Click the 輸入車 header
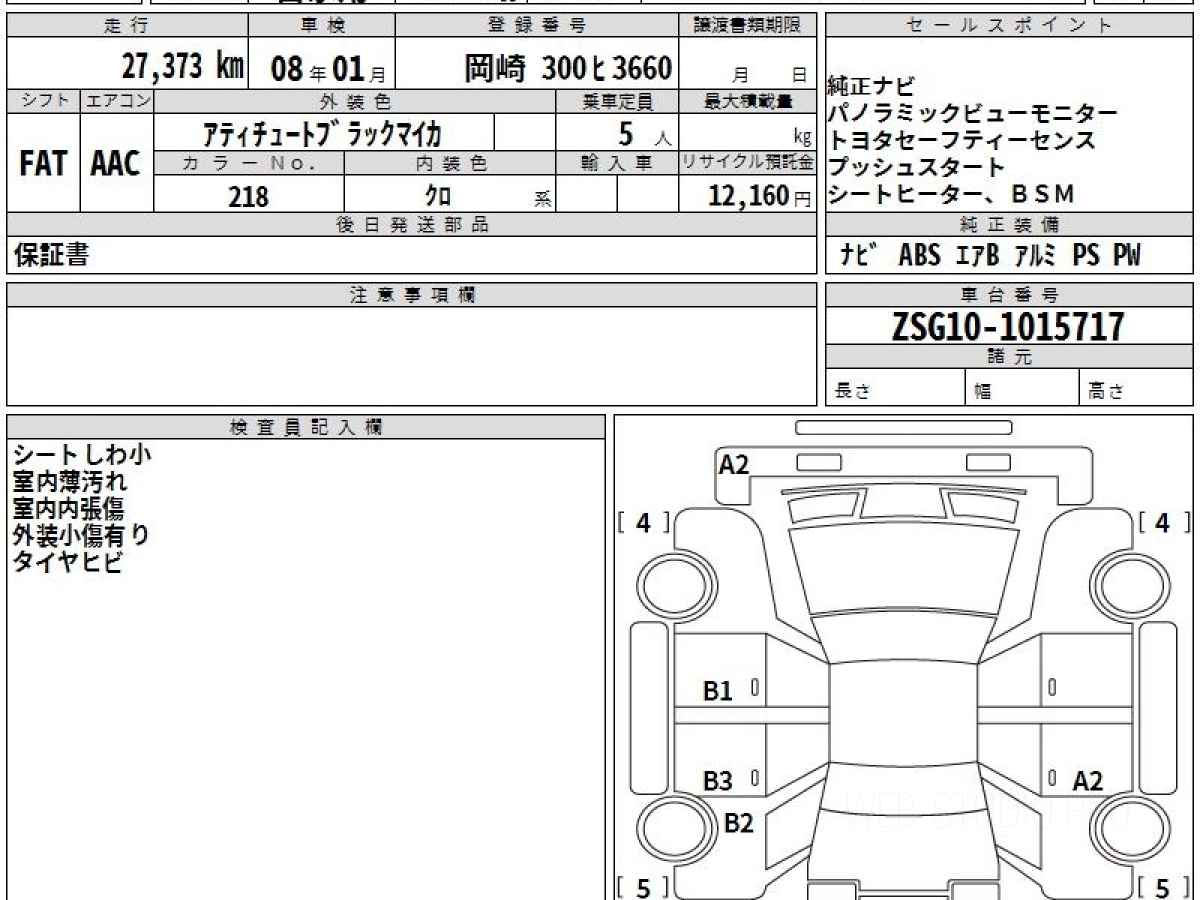This screenshot has height=900, width=1200. [x=618, y=163]
